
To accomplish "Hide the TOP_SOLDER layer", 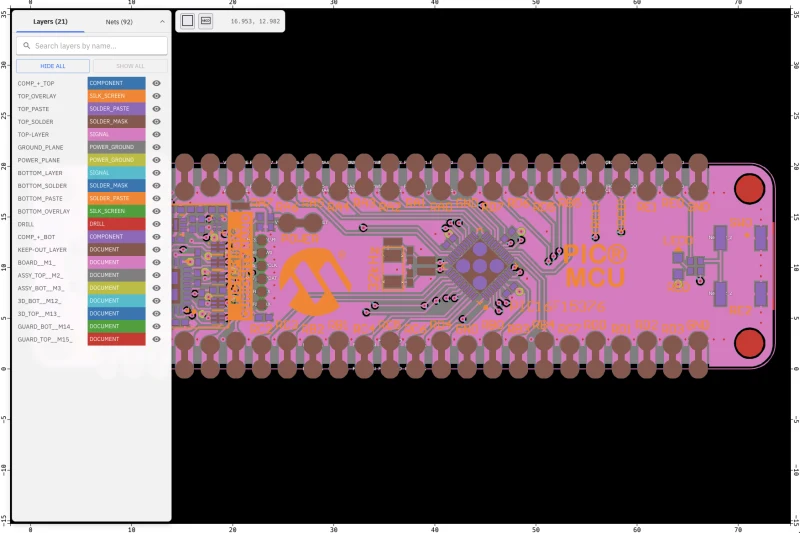I will click(157, 121).
